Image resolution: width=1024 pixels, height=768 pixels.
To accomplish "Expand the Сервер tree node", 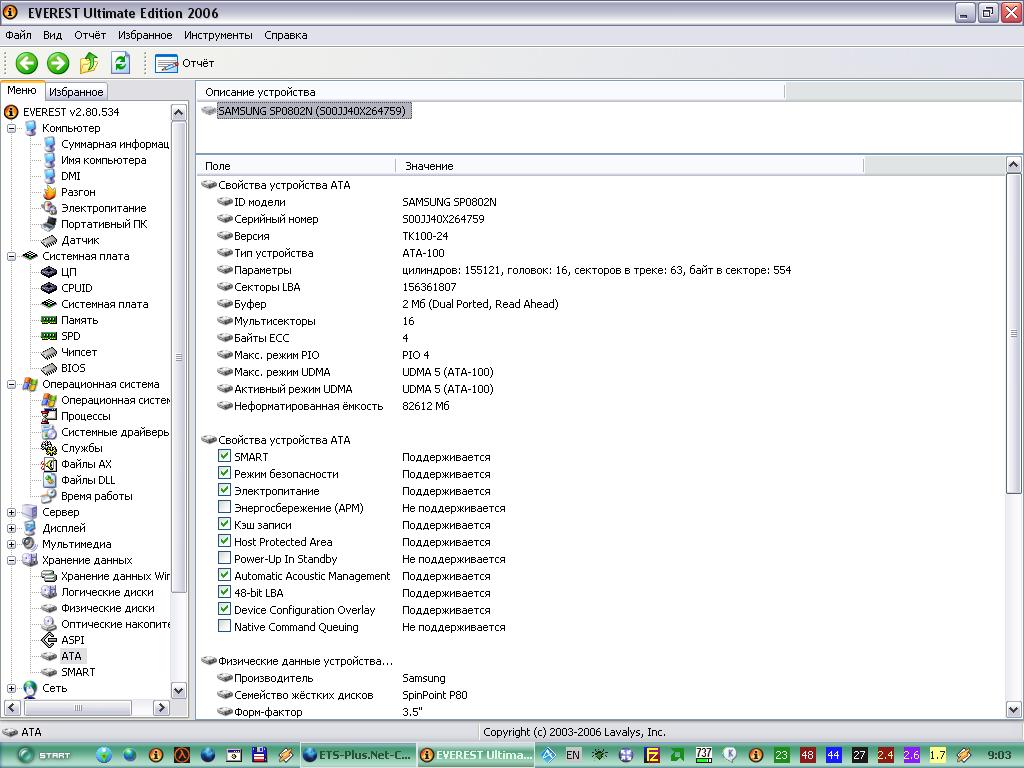I will pyautogui.click(x=12, y=512).
